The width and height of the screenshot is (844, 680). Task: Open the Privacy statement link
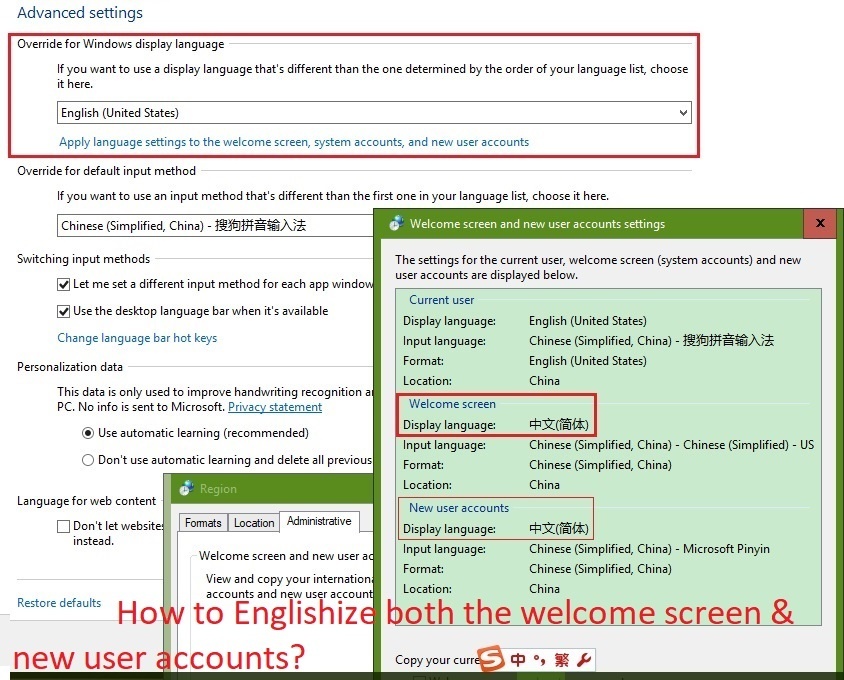click(x=275, y=407)
